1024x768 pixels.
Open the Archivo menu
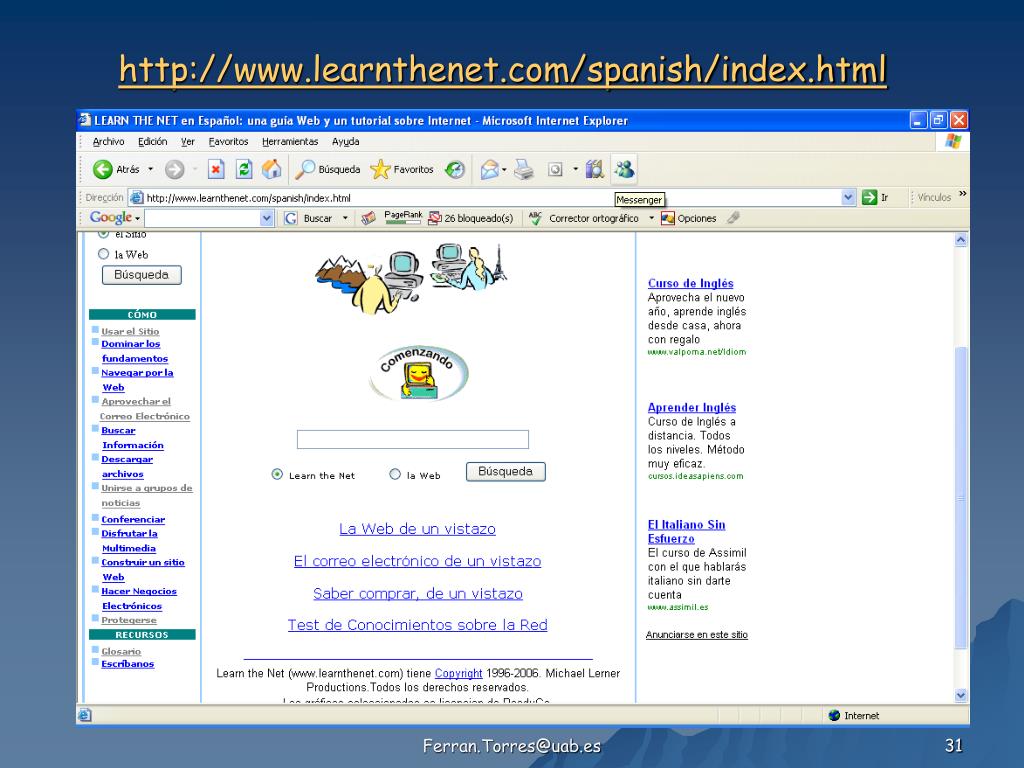pos(108,142)
